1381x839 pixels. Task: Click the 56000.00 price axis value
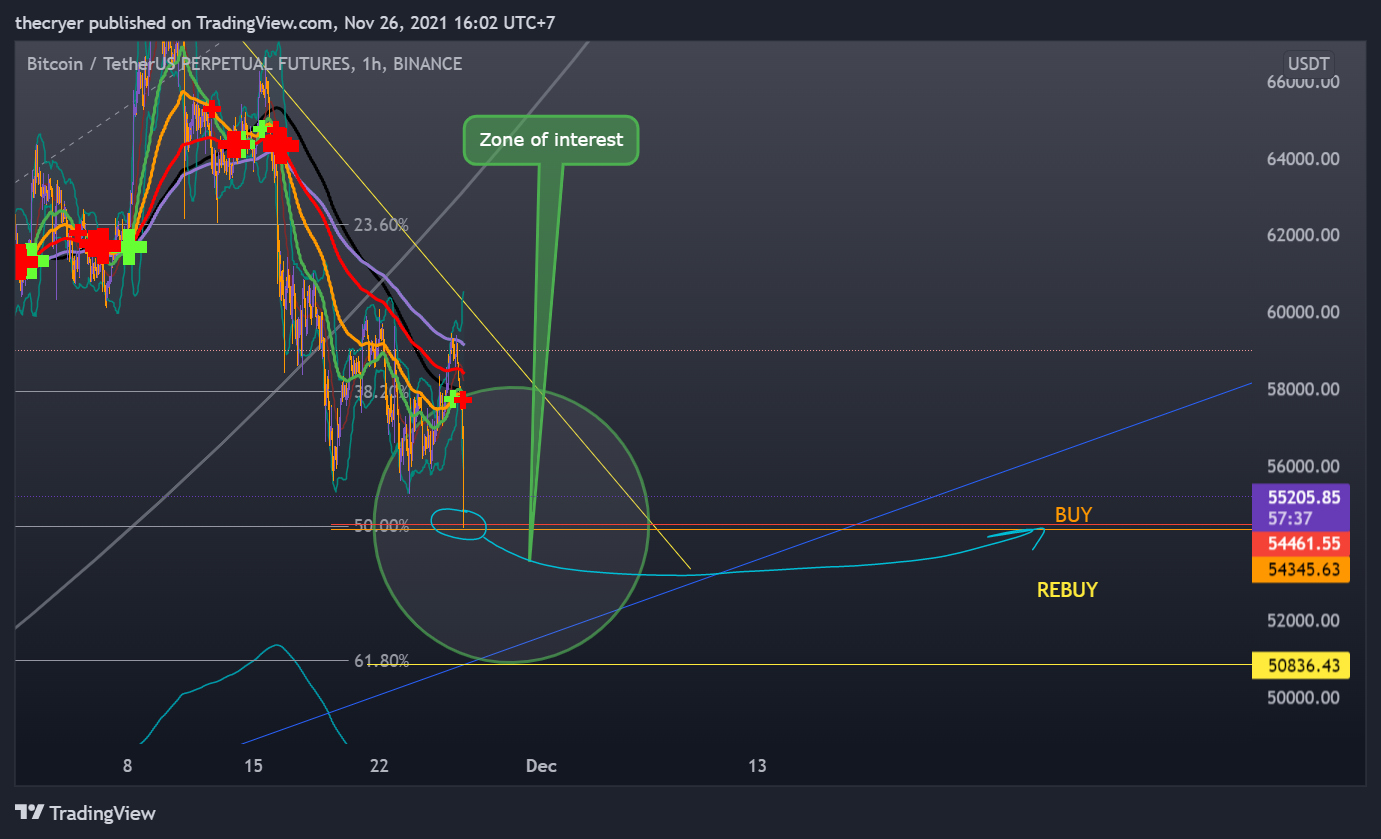(x=1302, y=466)
